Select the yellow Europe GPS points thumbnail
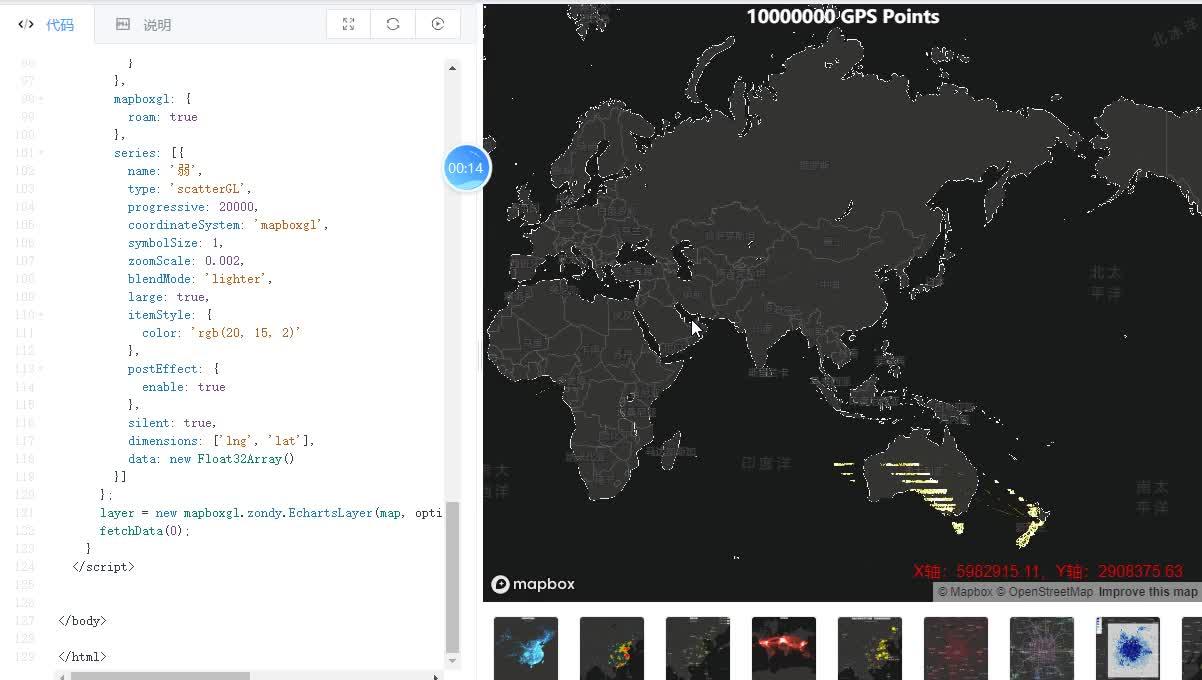Viewport: 1202px width, 680px height. pyautogui.click(x=869, y=647)
